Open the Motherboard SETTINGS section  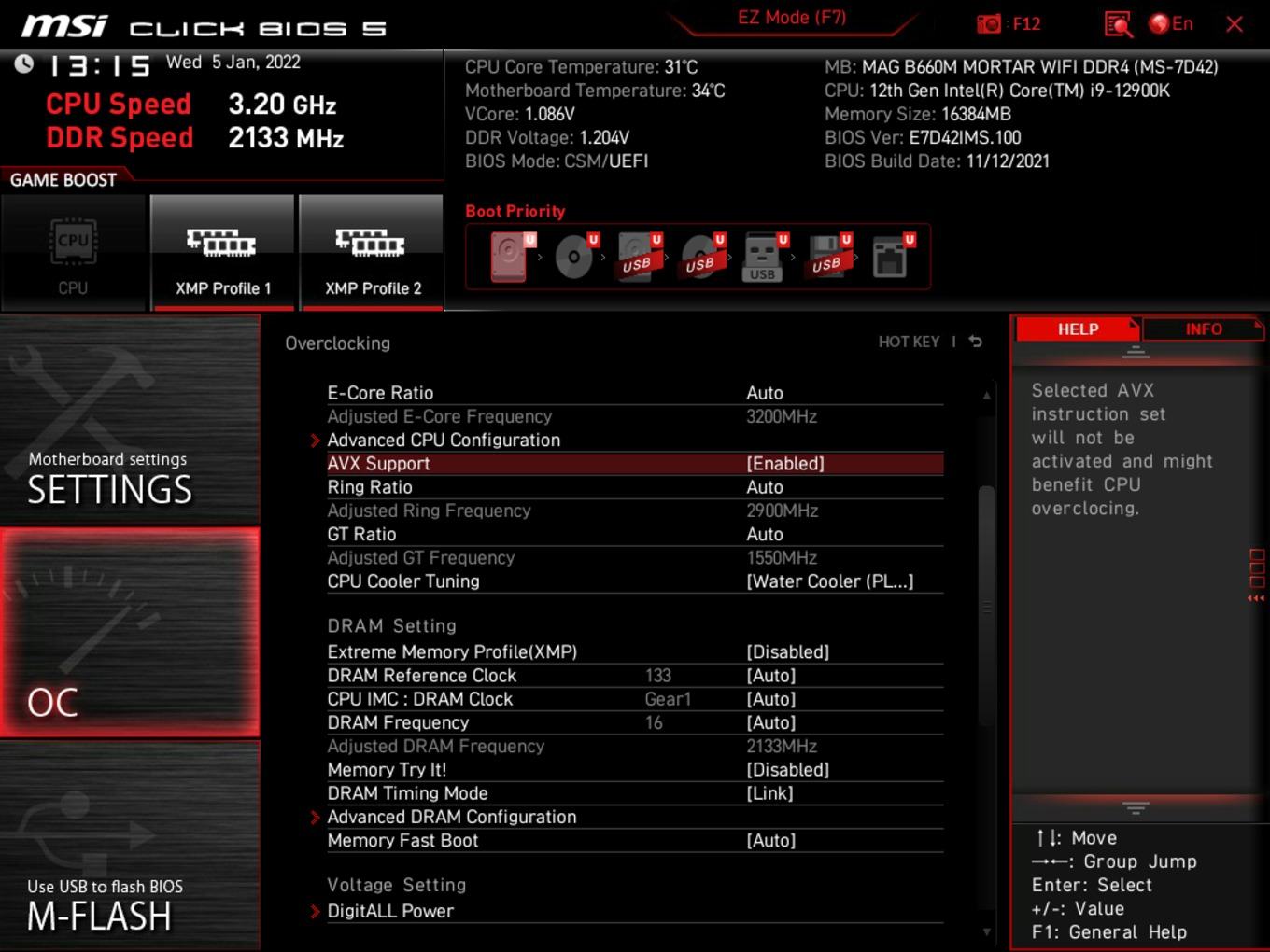click(x=130, y=420)
